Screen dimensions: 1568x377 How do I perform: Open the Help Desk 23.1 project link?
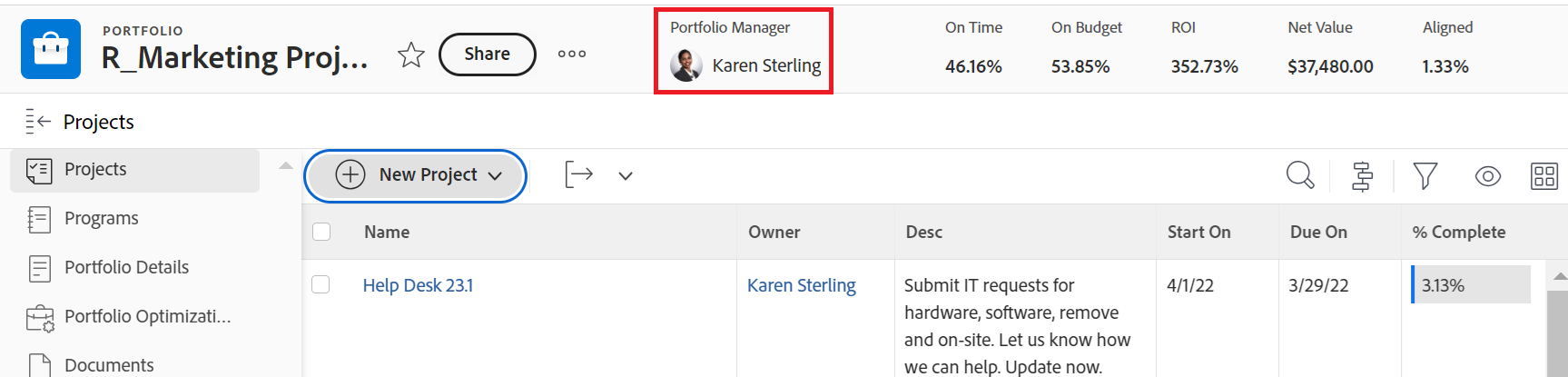tap(418, 285)
